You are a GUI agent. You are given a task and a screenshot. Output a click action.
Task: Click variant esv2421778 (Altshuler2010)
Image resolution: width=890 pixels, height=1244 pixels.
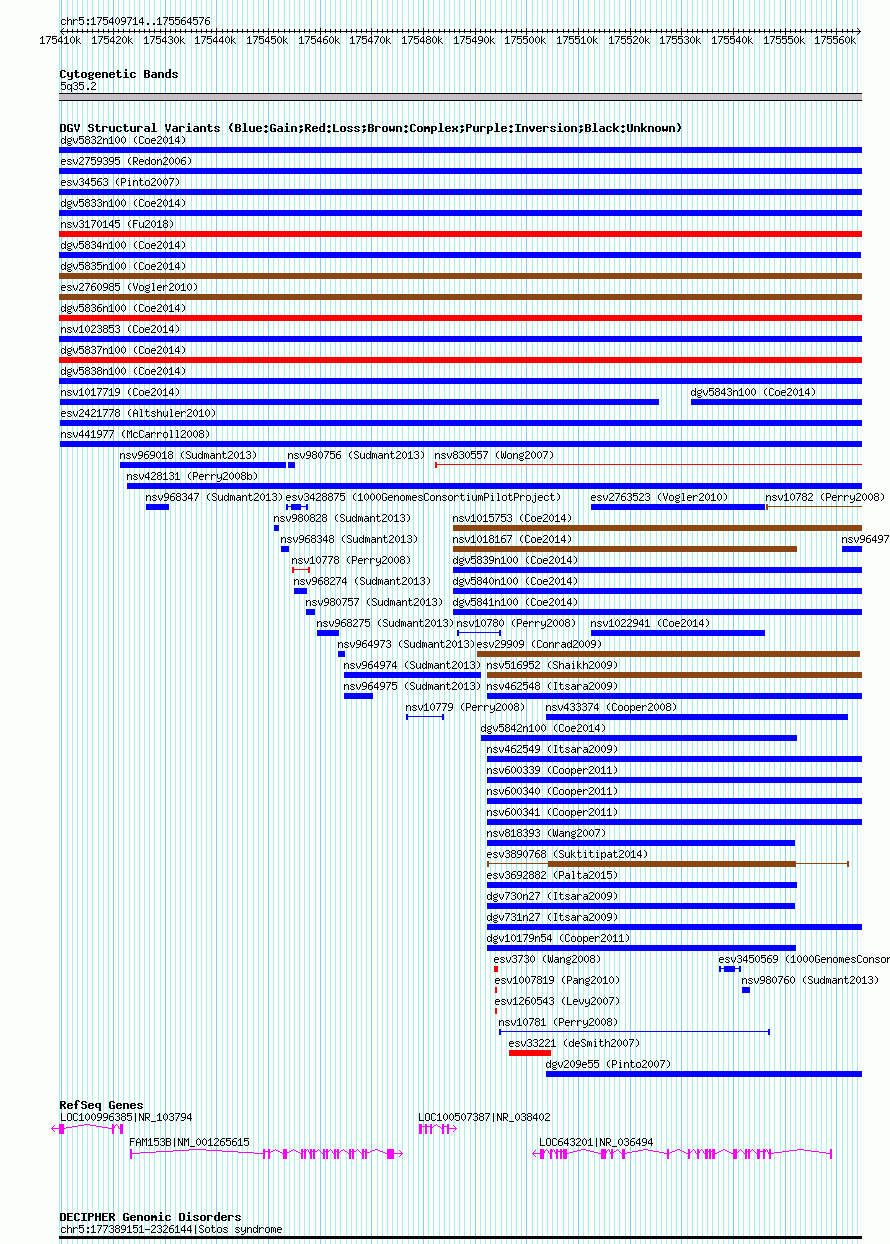pos(461,423)
